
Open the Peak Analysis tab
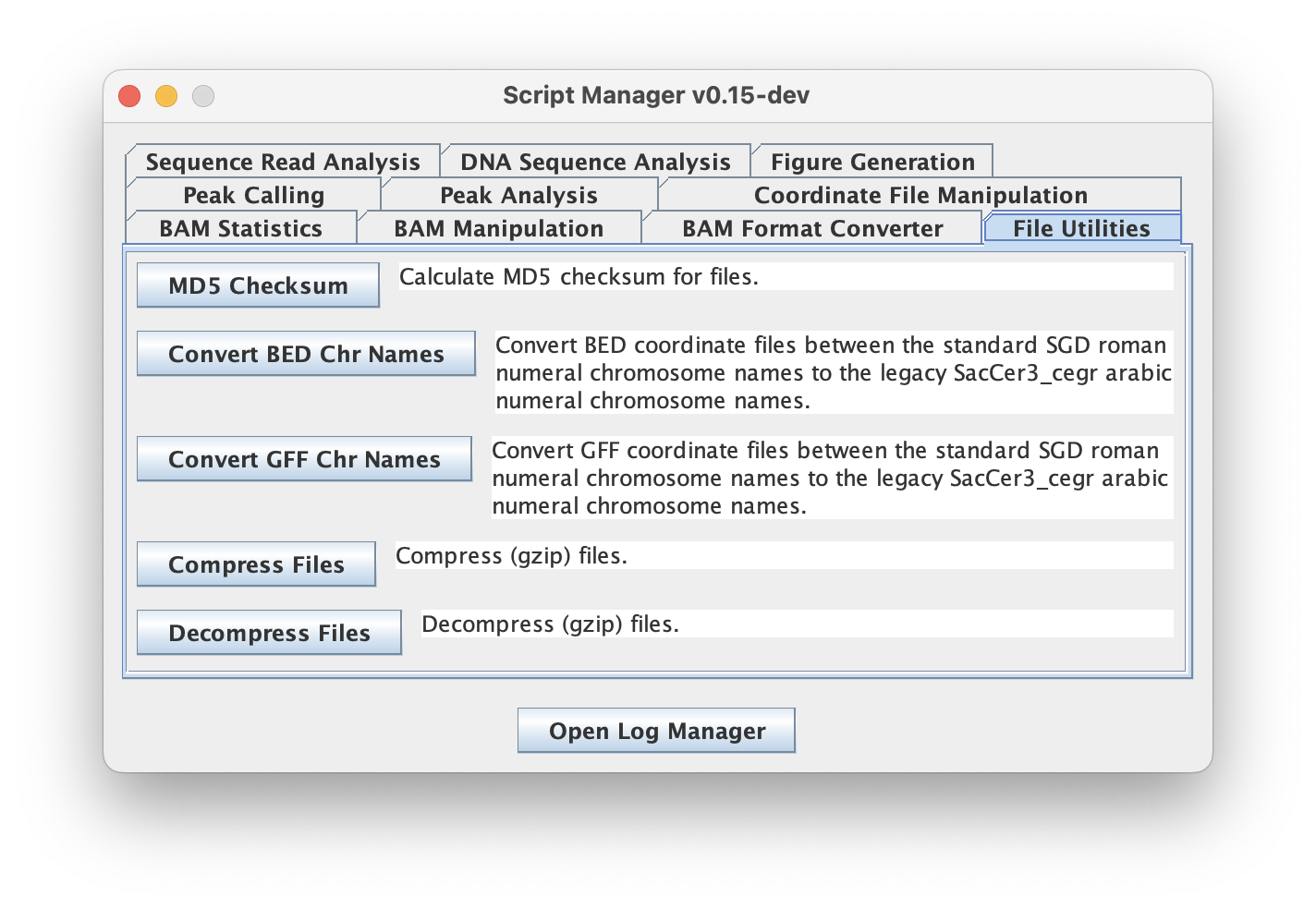[518, 195]
